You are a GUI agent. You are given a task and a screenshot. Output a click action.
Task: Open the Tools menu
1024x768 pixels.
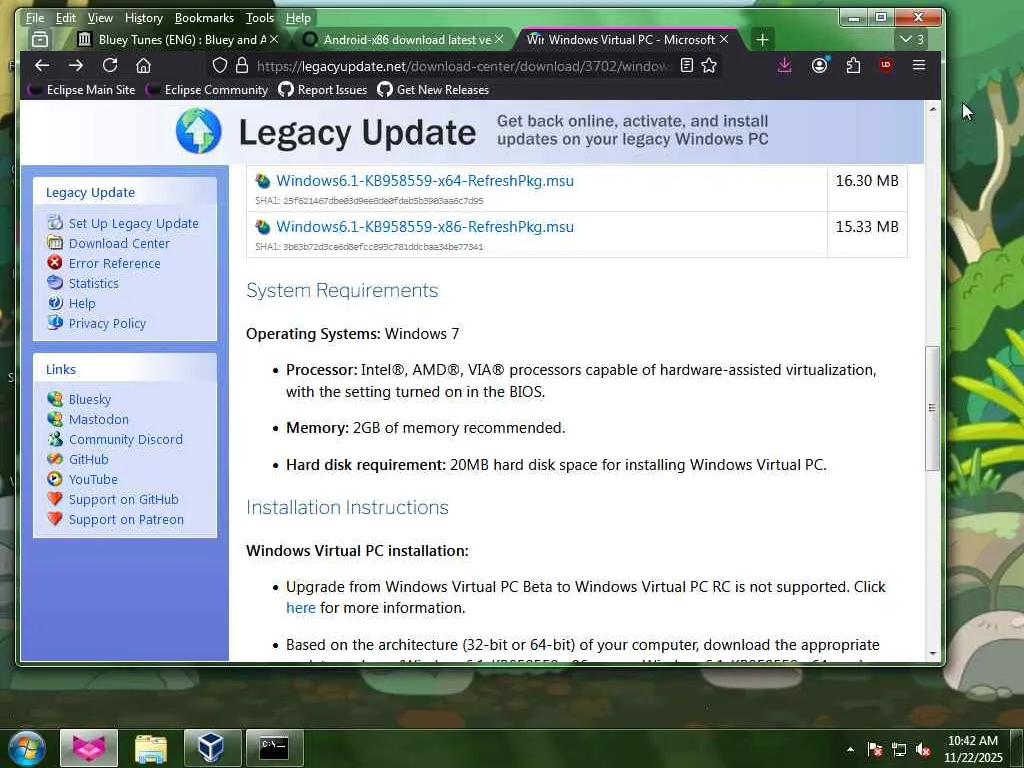pos(260,18)
